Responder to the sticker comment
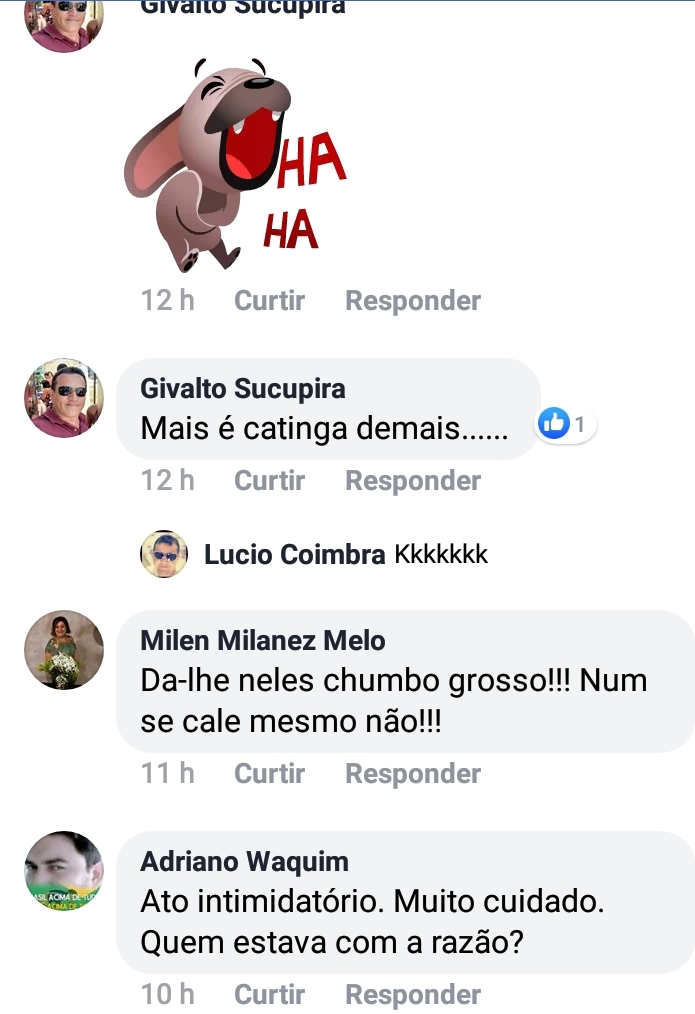The width and height of the screenshot is (695, 1014). coord(413,300)
